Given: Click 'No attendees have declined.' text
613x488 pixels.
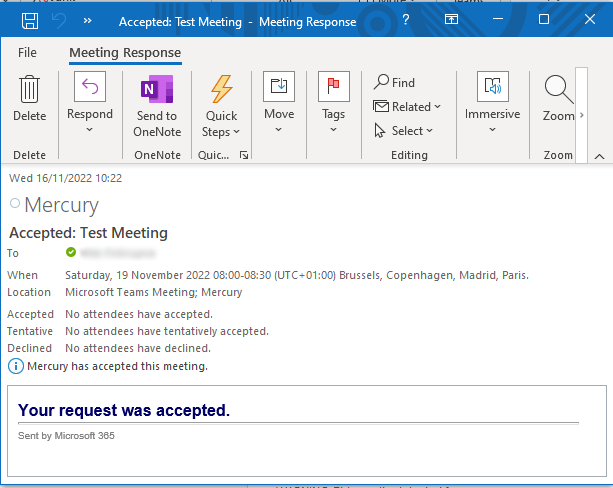Looking at the screenshot, I should [138, 348].
